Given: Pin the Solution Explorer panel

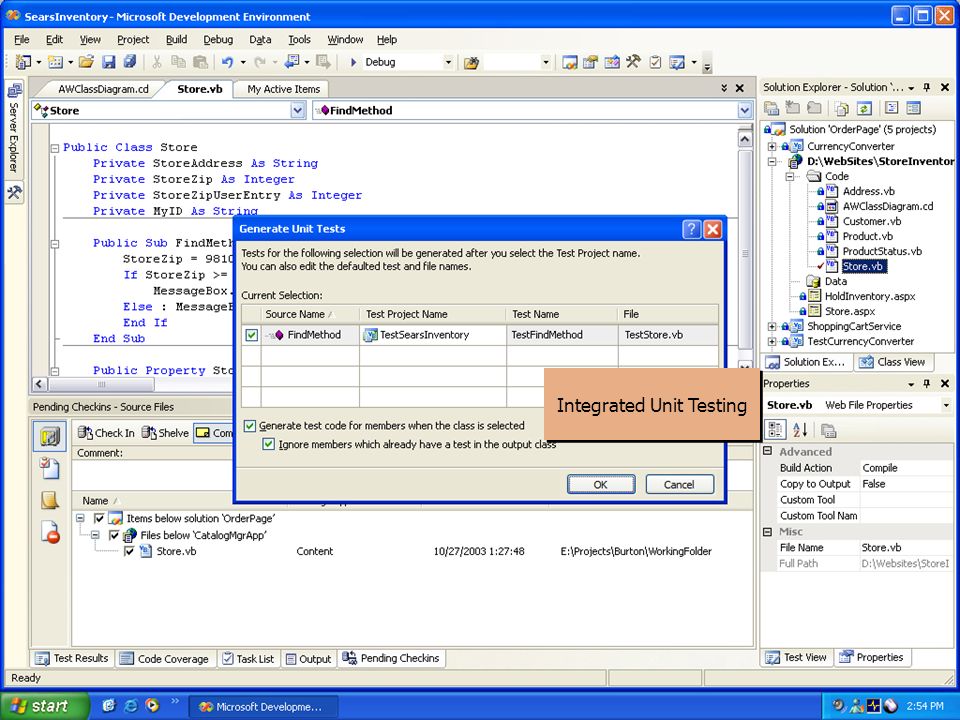Looking at the screenshot, I should (927, 88).
